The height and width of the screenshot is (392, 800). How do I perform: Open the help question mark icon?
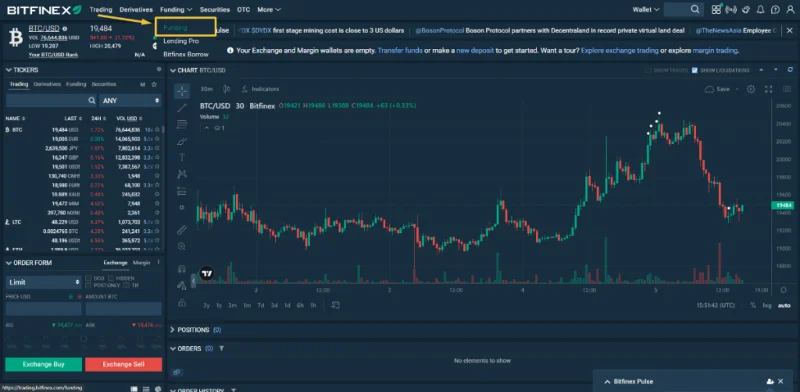coord(775,9)
